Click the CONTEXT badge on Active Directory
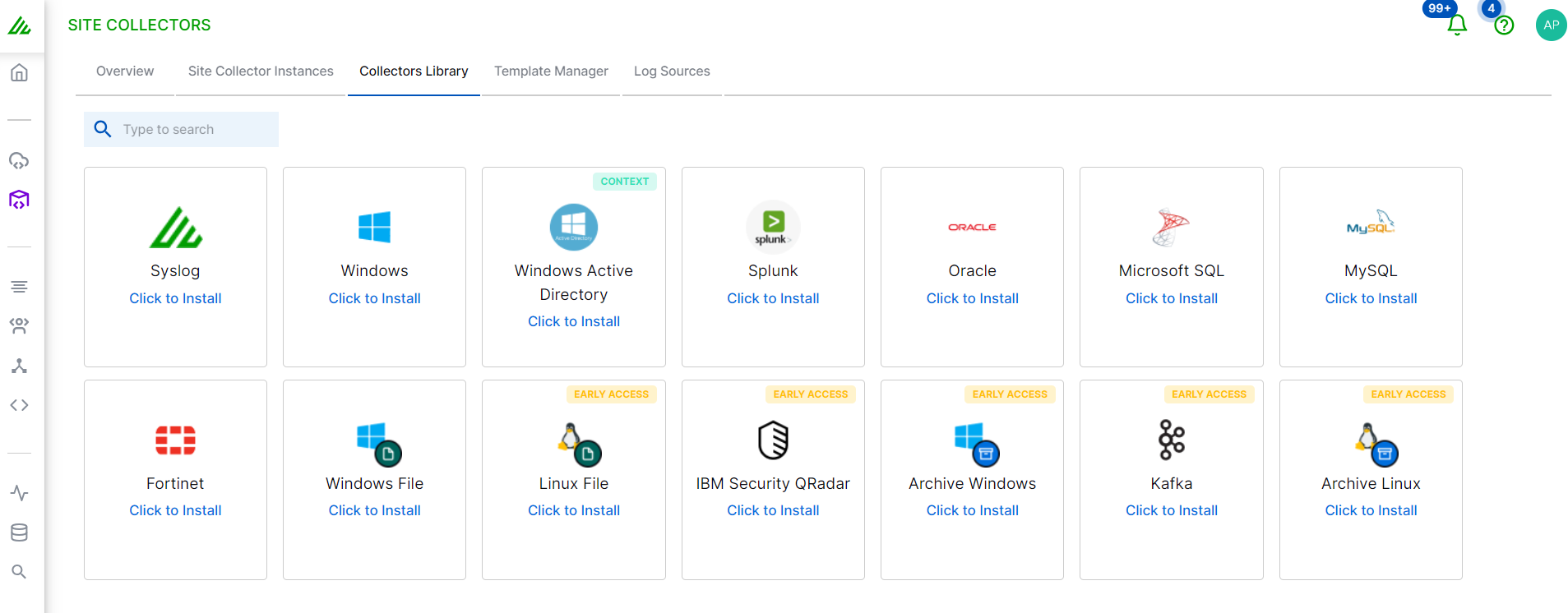This screenshot has width=1568, height=613. point(625,182)
